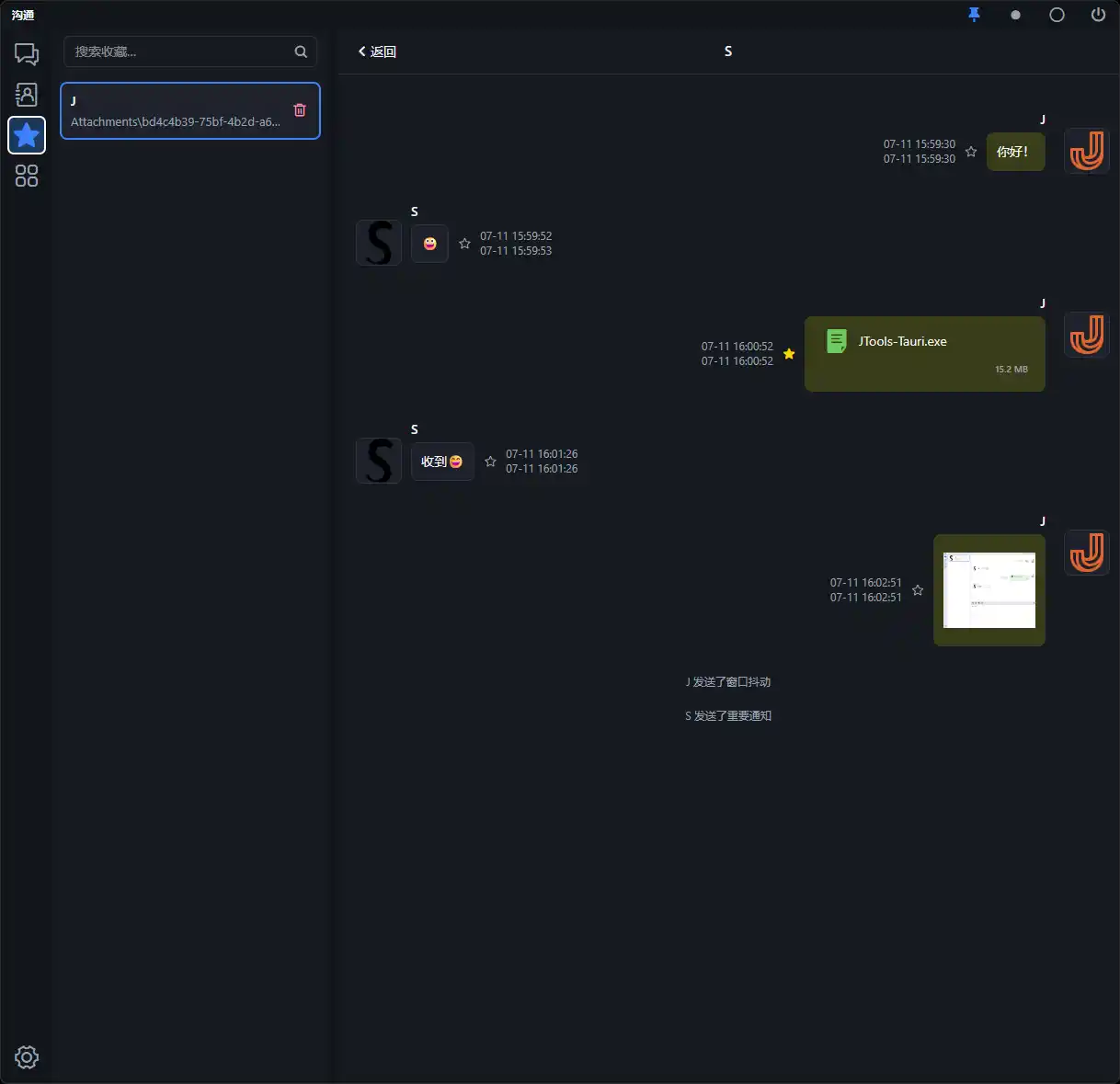Star the screenshot image message
The height and width of the screenshot is (1084, 1120).
(918, 590)
